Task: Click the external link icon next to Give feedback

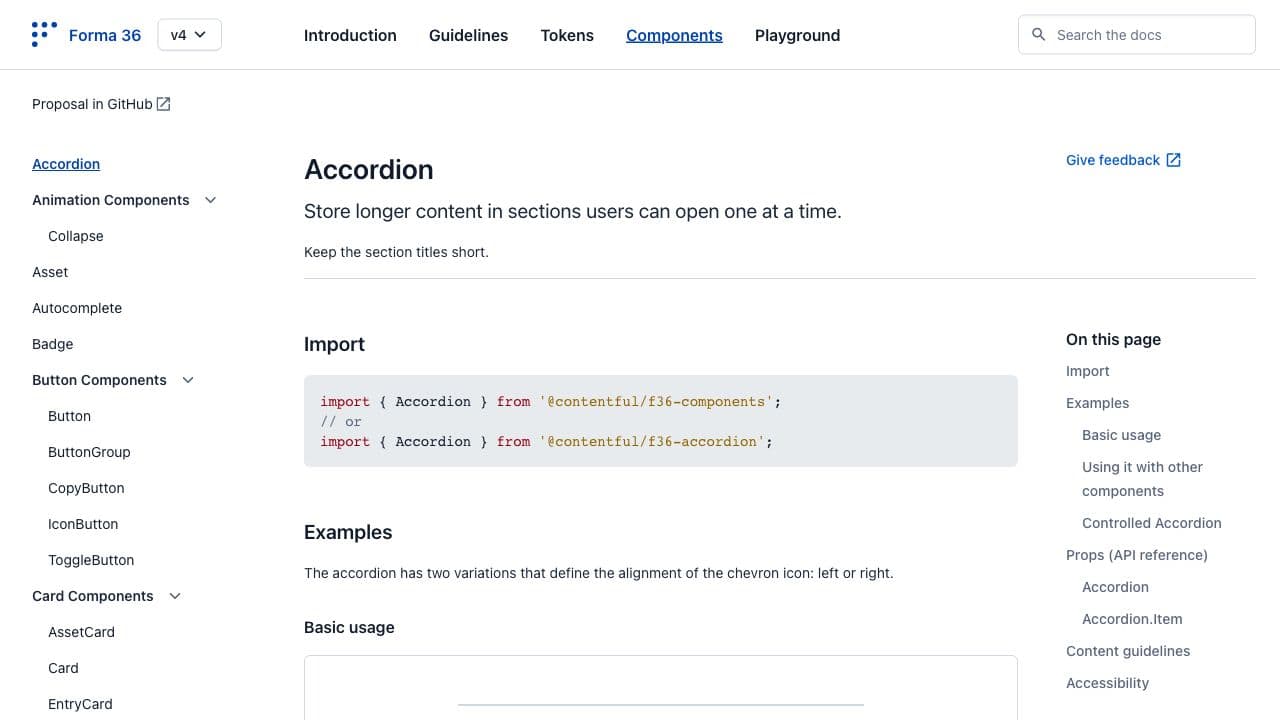Action: [x=1172, y=159]
